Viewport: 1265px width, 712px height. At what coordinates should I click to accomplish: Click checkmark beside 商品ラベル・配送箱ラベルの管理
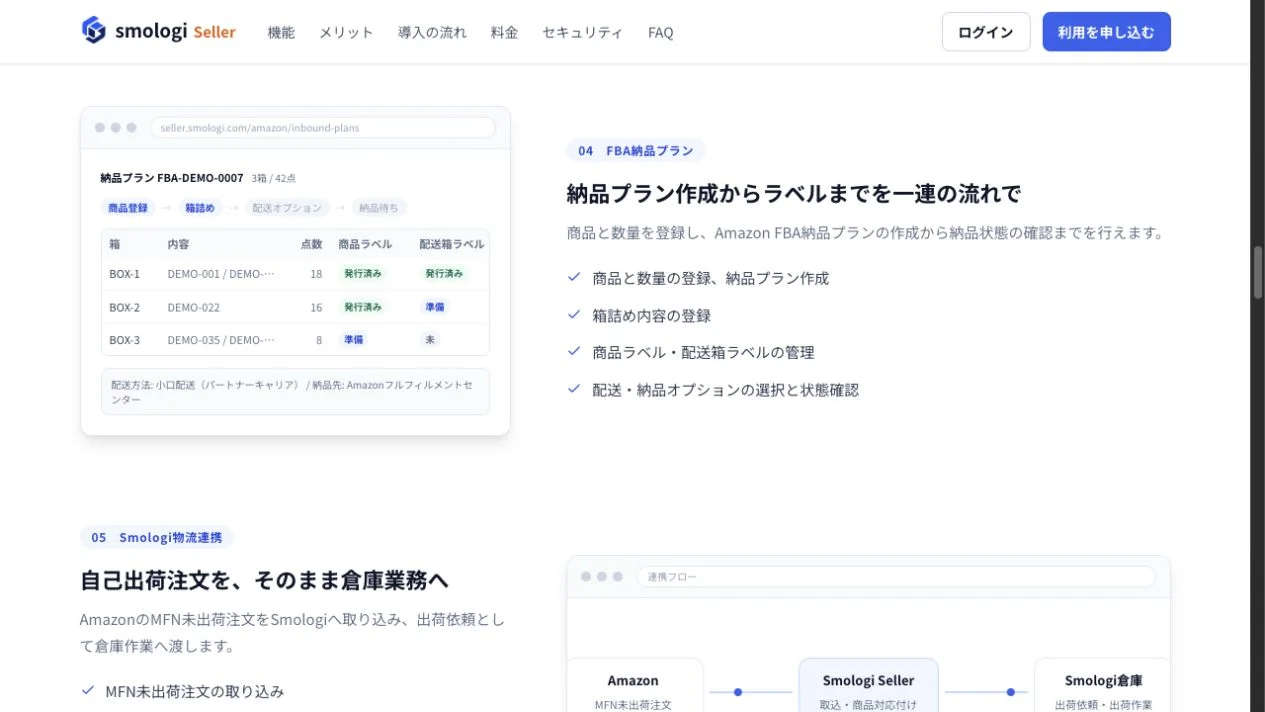[574, 351]
